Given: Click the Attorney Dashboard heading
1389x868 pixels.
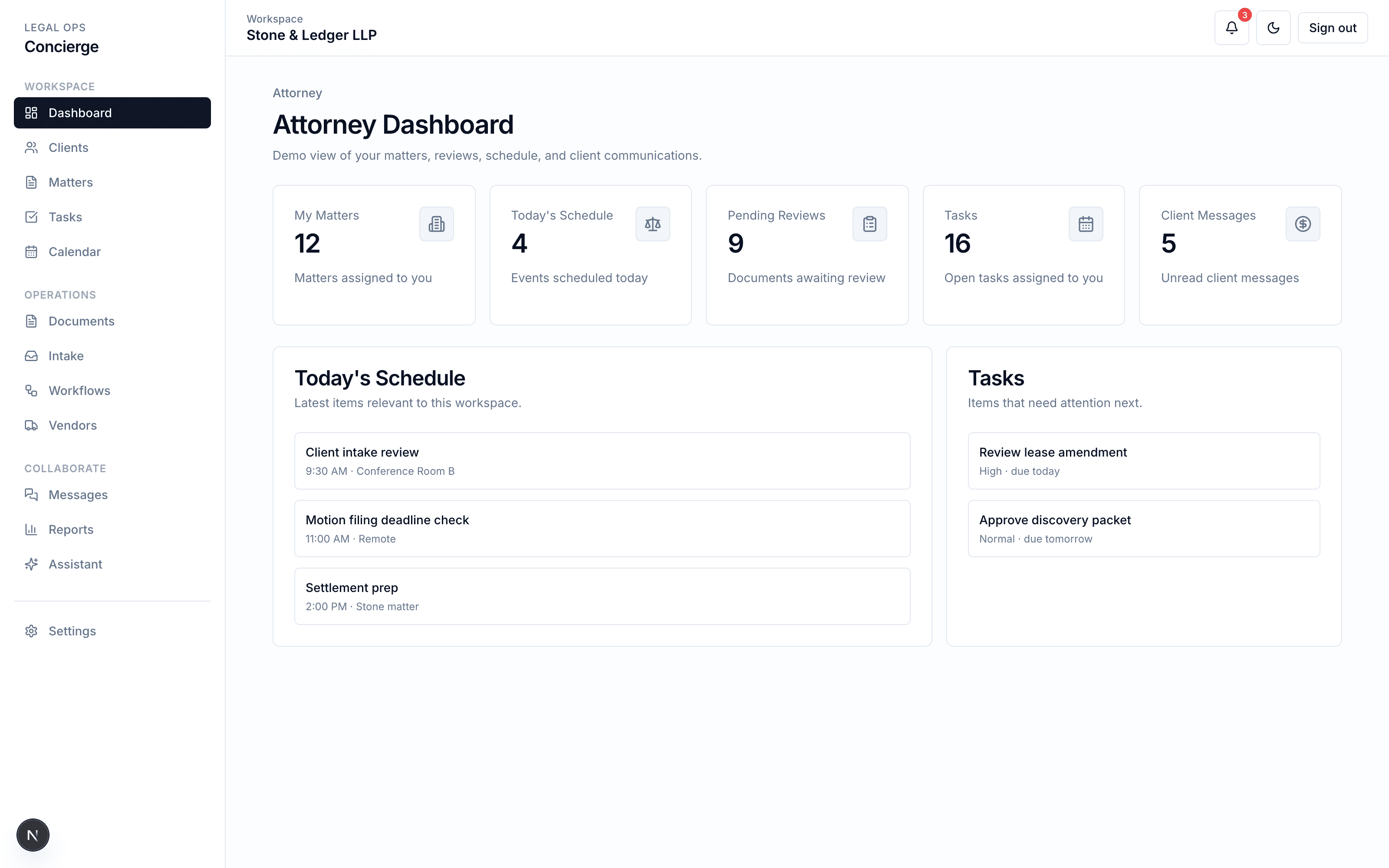Looking at the screenshot, I should [393, 125].
